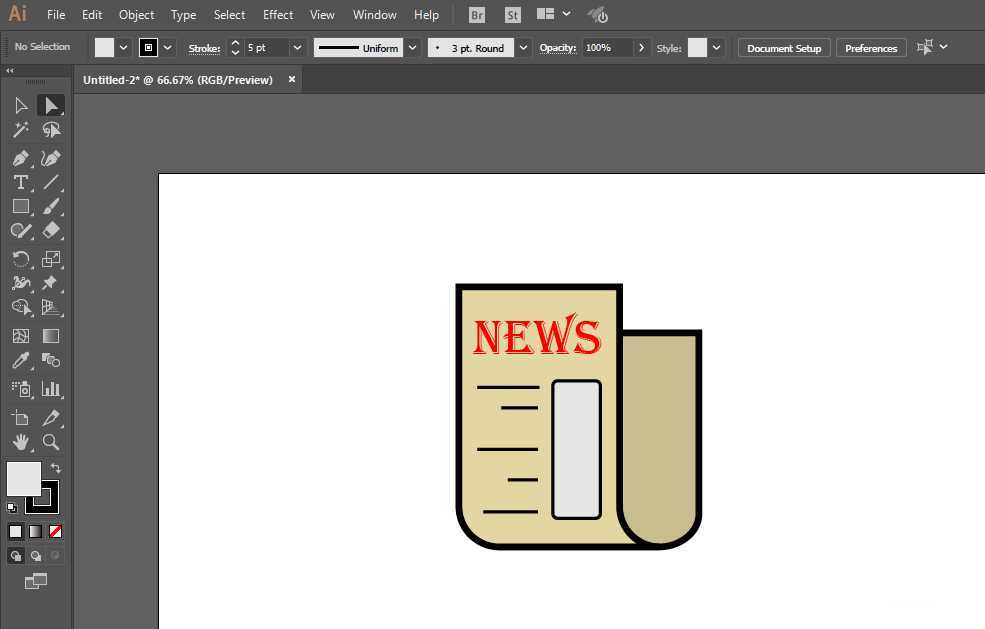Open Document Setup

(x=783, y=47)
